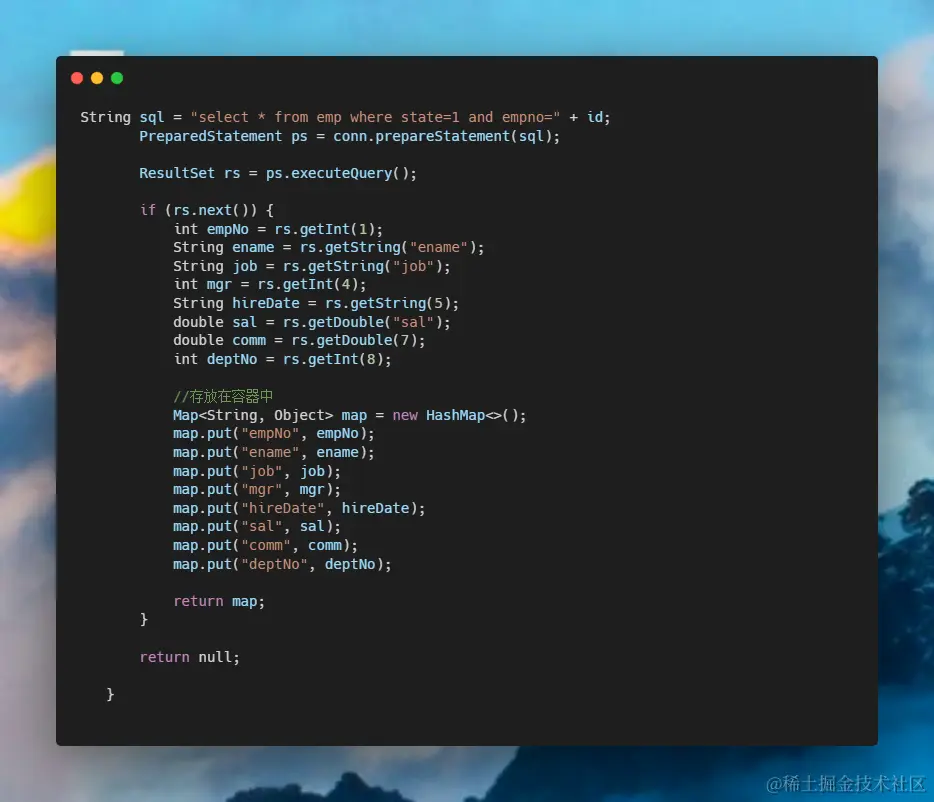Image resolution: width=934 pixels, height=802 pixels.
Task: Click the 'String job = rs.getString("job");' line
Action: pyautogui.click(x=312, y=266)
